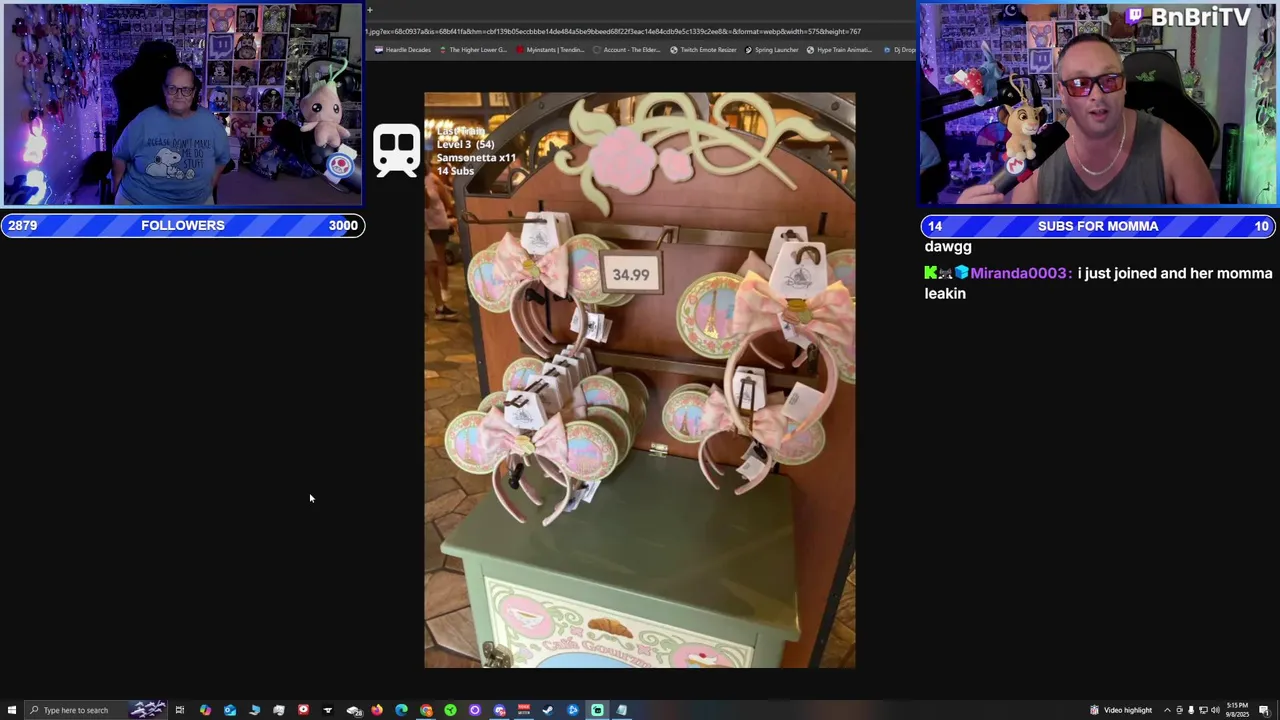This screenshot has height=720, width=1280.
Task: Click the left webcam feed
Action: click(182, 105)
